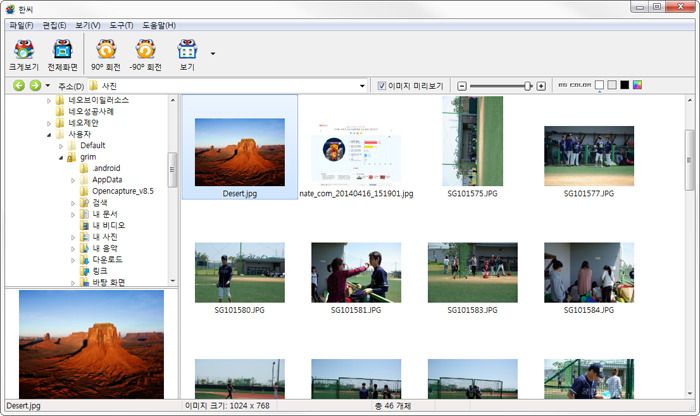Select the SG101581.JPG thumbnail
The image size is (700, 416).
pos(356,272)
